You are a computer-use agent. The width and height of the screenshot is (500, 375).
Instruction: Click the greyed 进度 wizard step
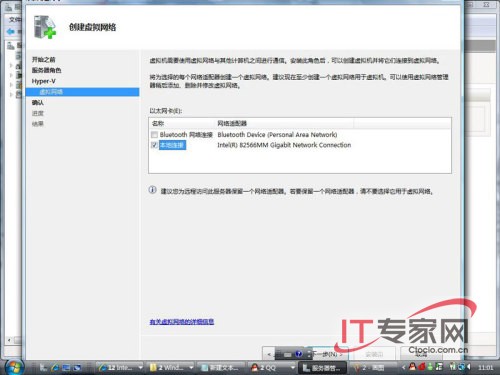click(x=38, y=113)
